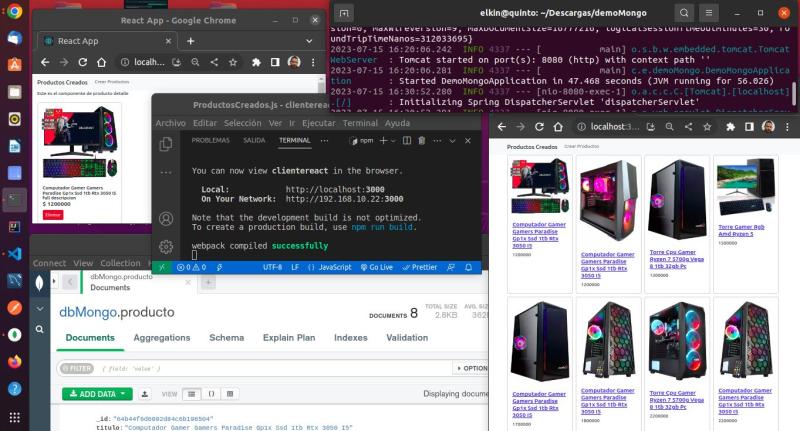
Task: Open VS Code Manage gear icon
Action: (x=166, y=245)
